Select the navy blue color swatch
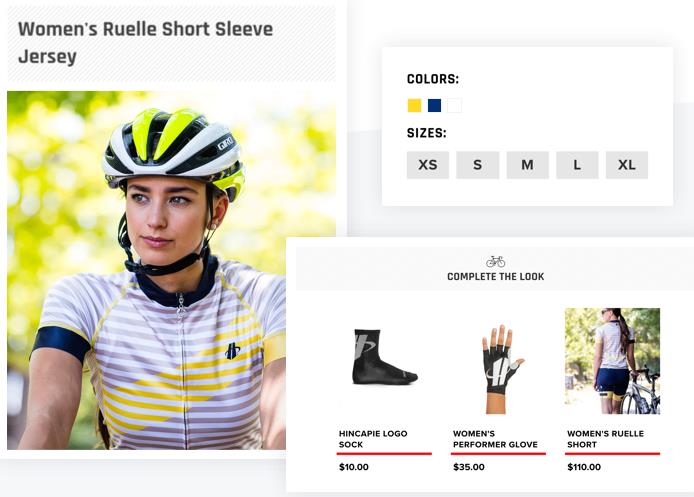This screenshot has height=497, width=694. [434, 106]
